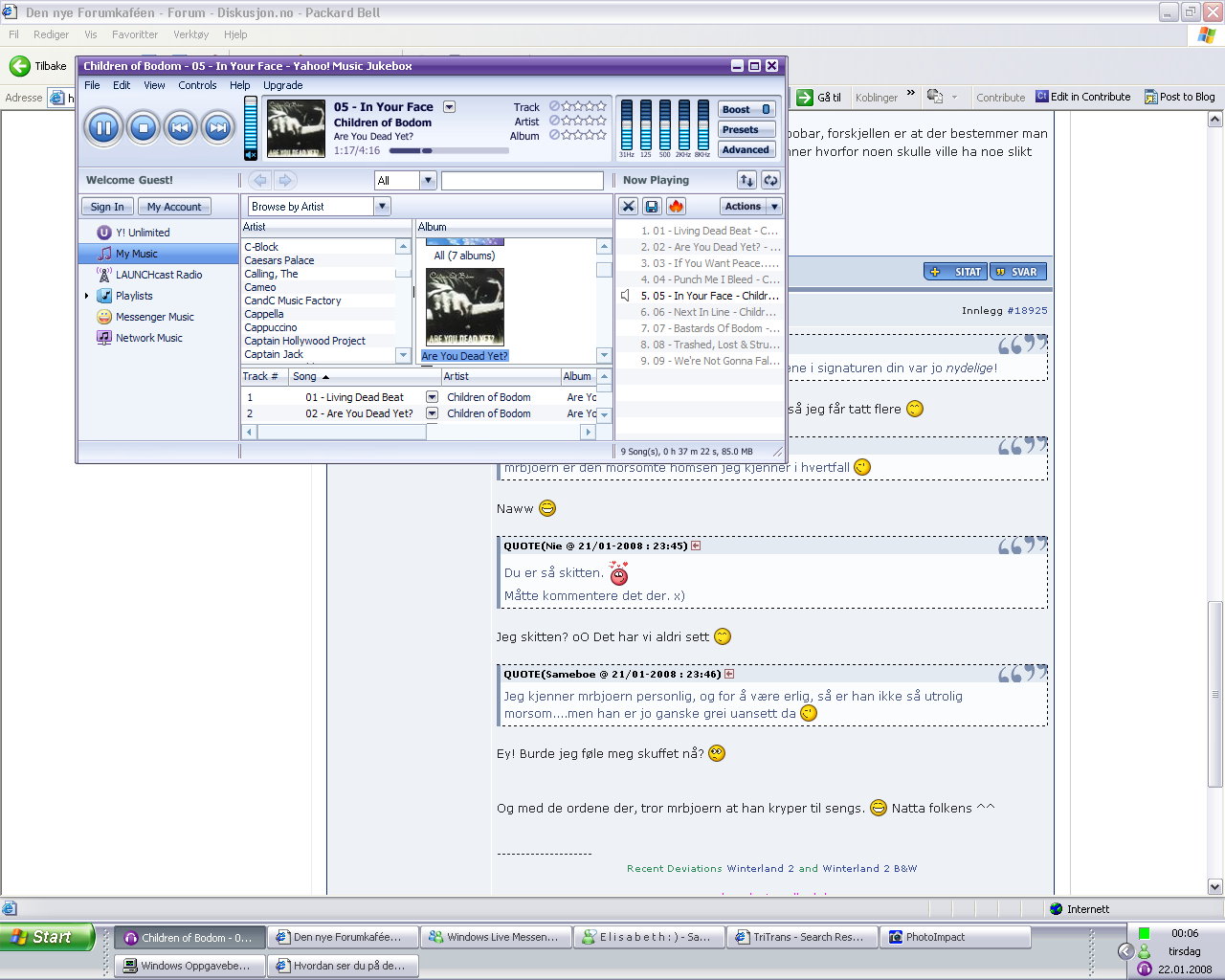Skip to the previous track
1225x980 pixels.
tap(181, 127)
